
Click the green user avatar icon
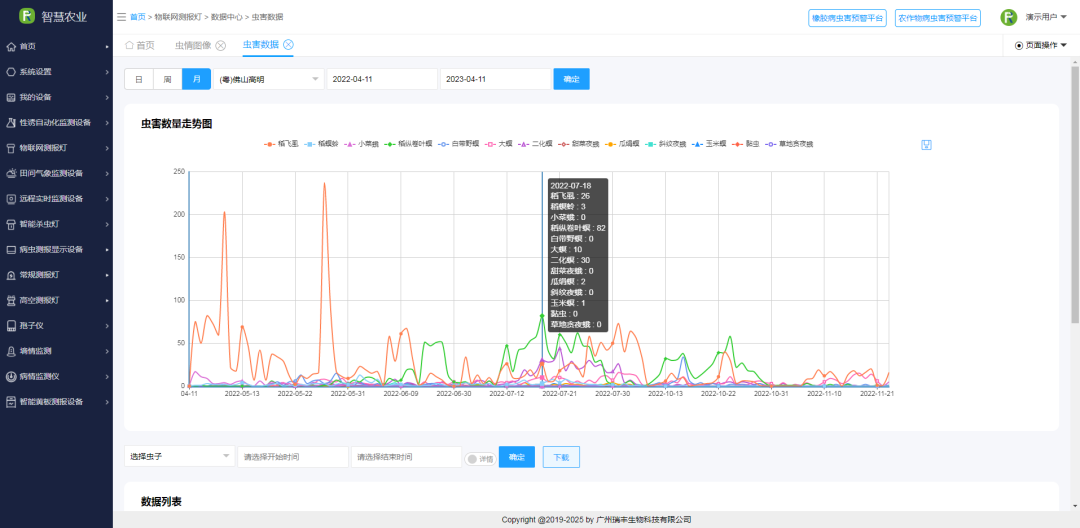1008,18
